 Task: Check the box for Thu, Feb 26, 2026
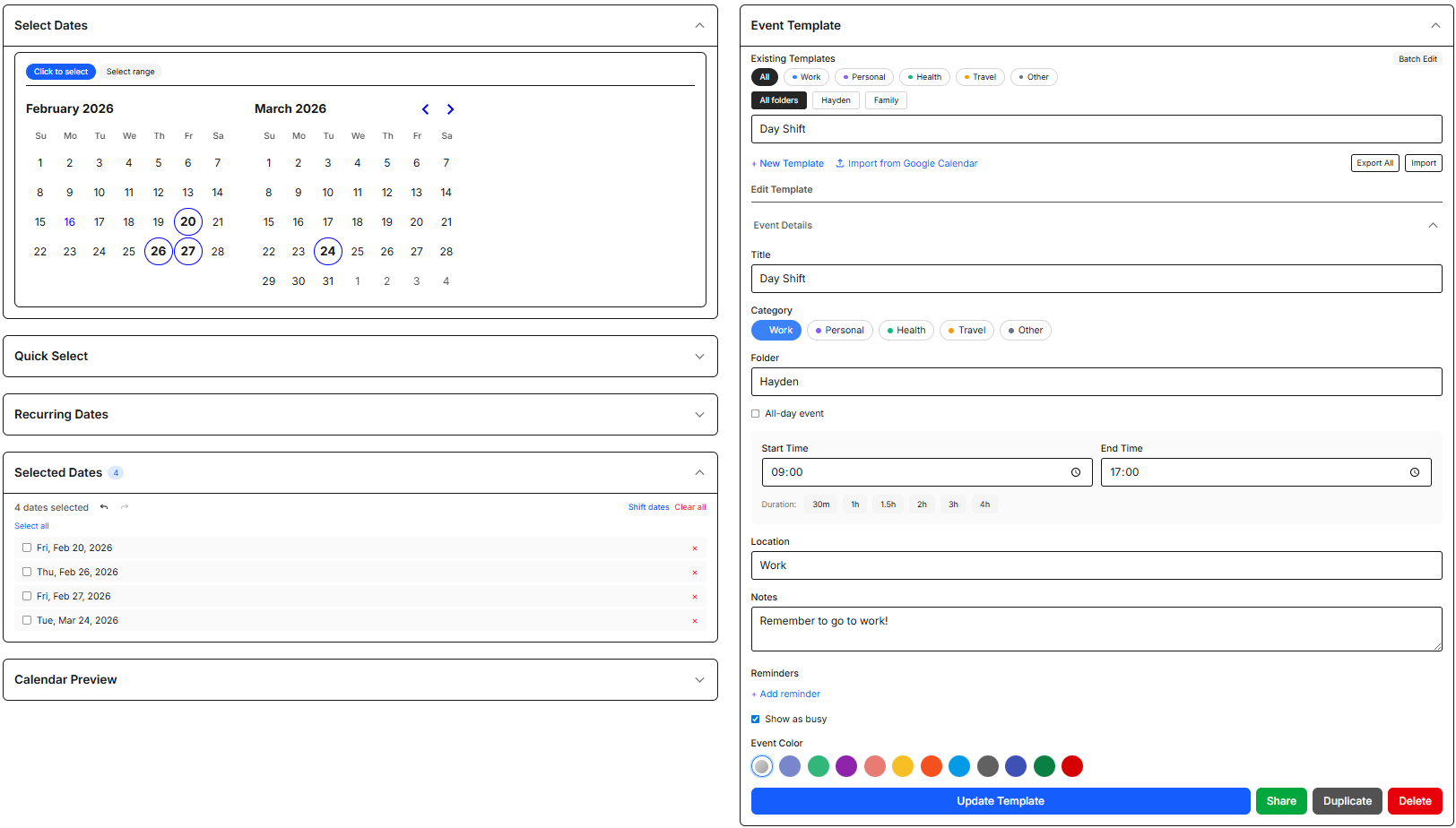[27, 572]
